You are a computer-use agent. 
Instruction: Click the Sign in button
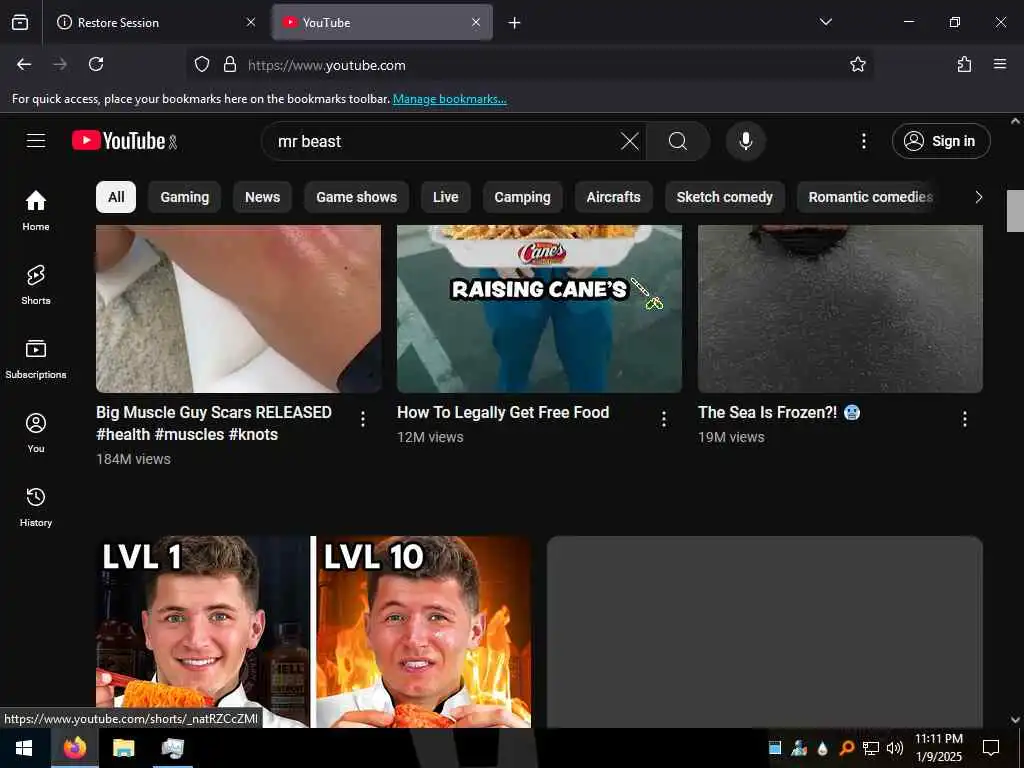941,141
